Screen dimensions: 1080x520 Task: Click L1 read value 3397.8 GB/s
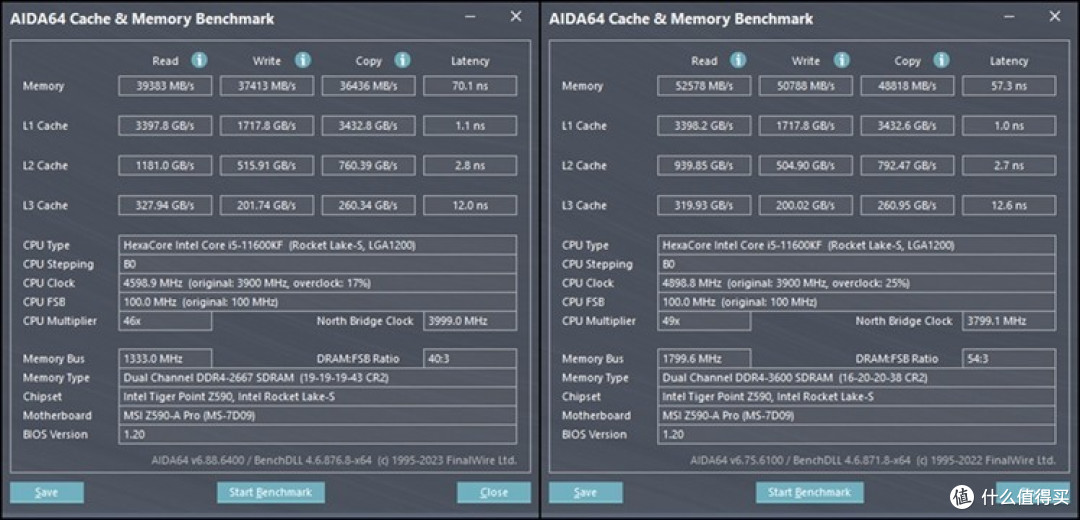(x=165, y=126)
